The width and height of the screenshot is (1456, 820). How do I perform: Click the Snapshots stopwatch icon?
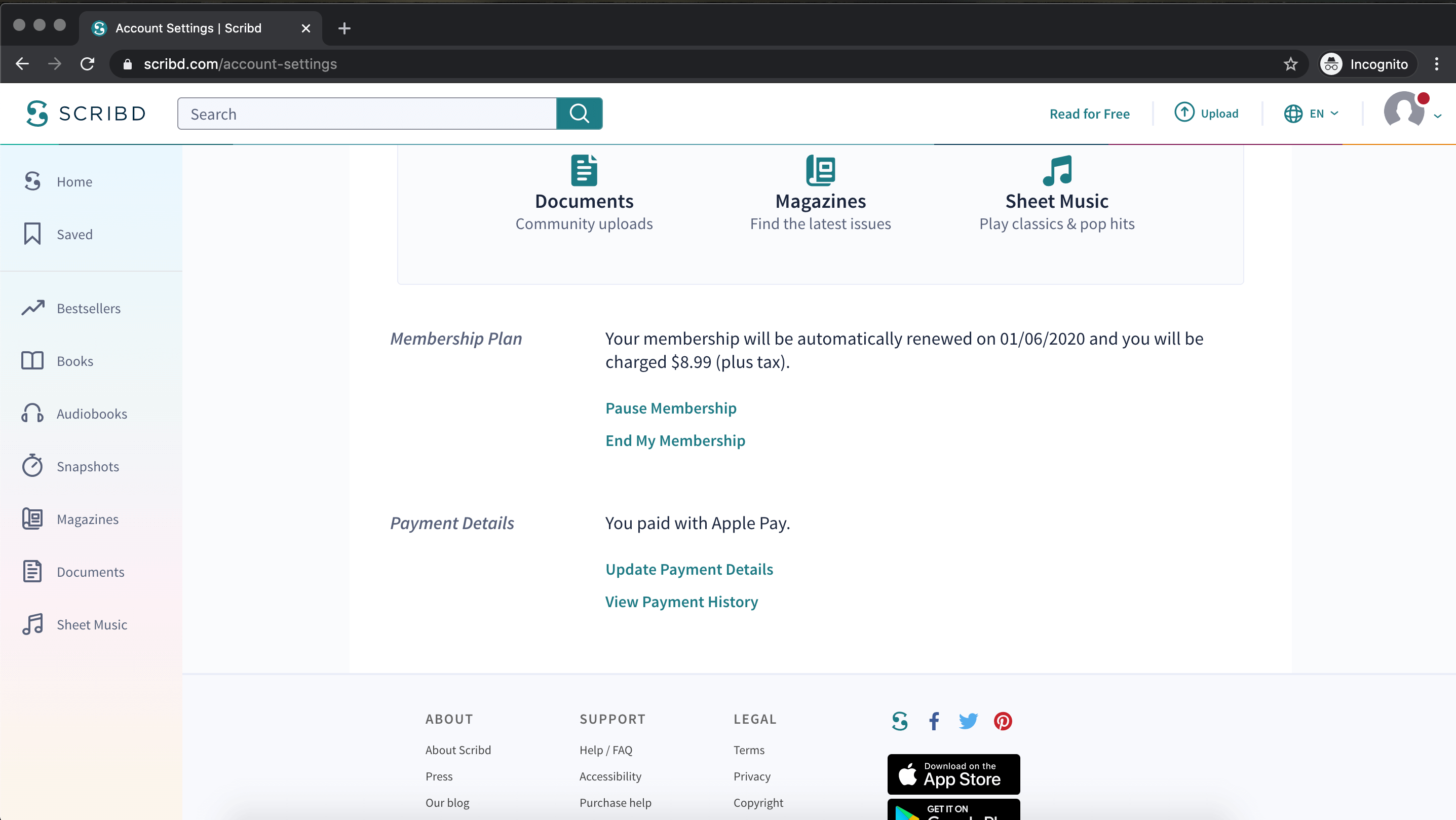click(x=32, y=466)
